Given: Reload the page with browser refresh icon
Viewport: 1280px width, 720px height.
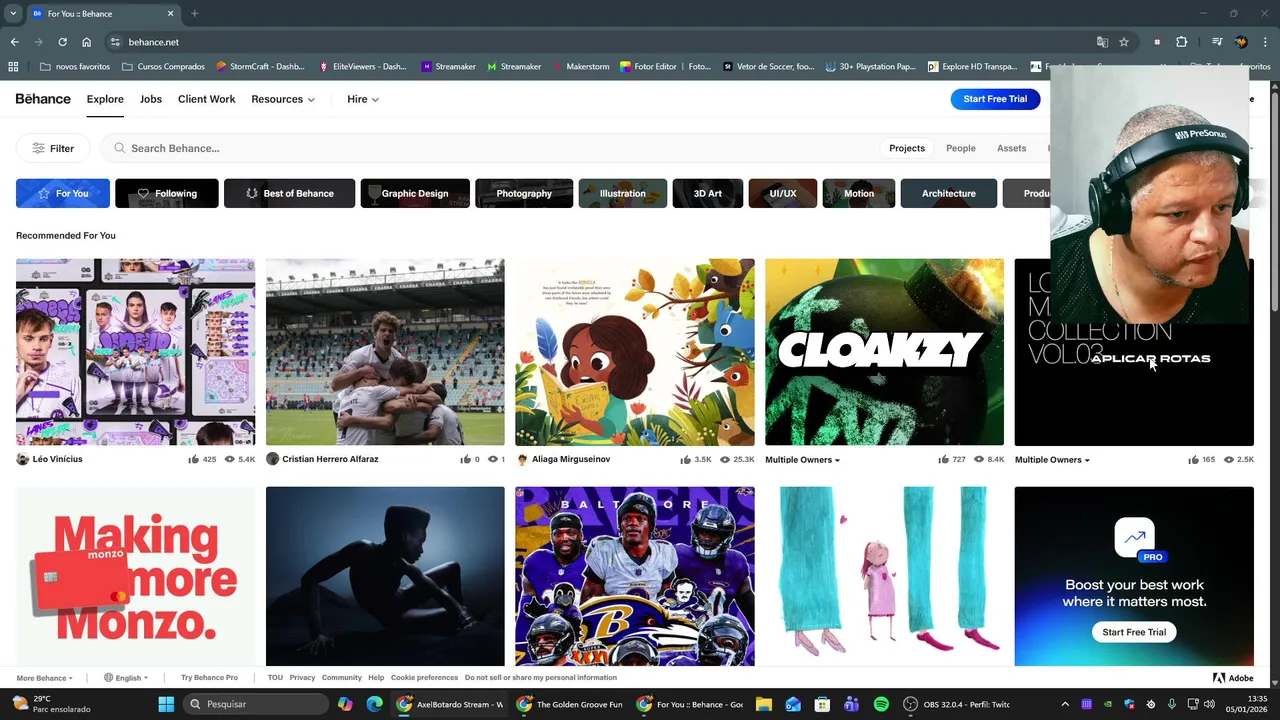Looking at the screenshot, I should point(62,42).
